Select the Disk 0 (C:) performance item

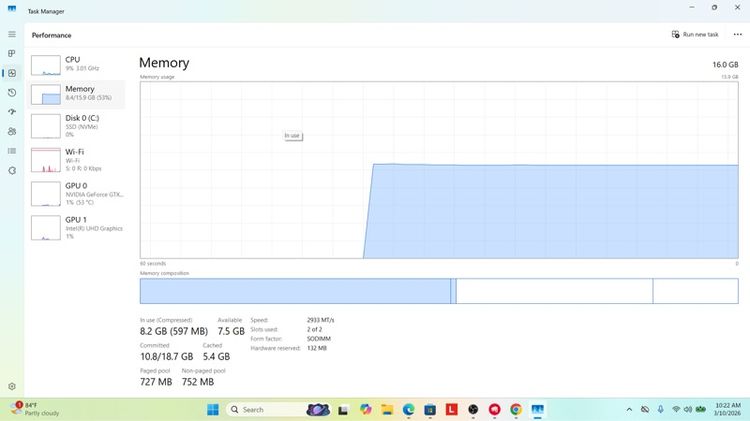(x=77, y=126)
